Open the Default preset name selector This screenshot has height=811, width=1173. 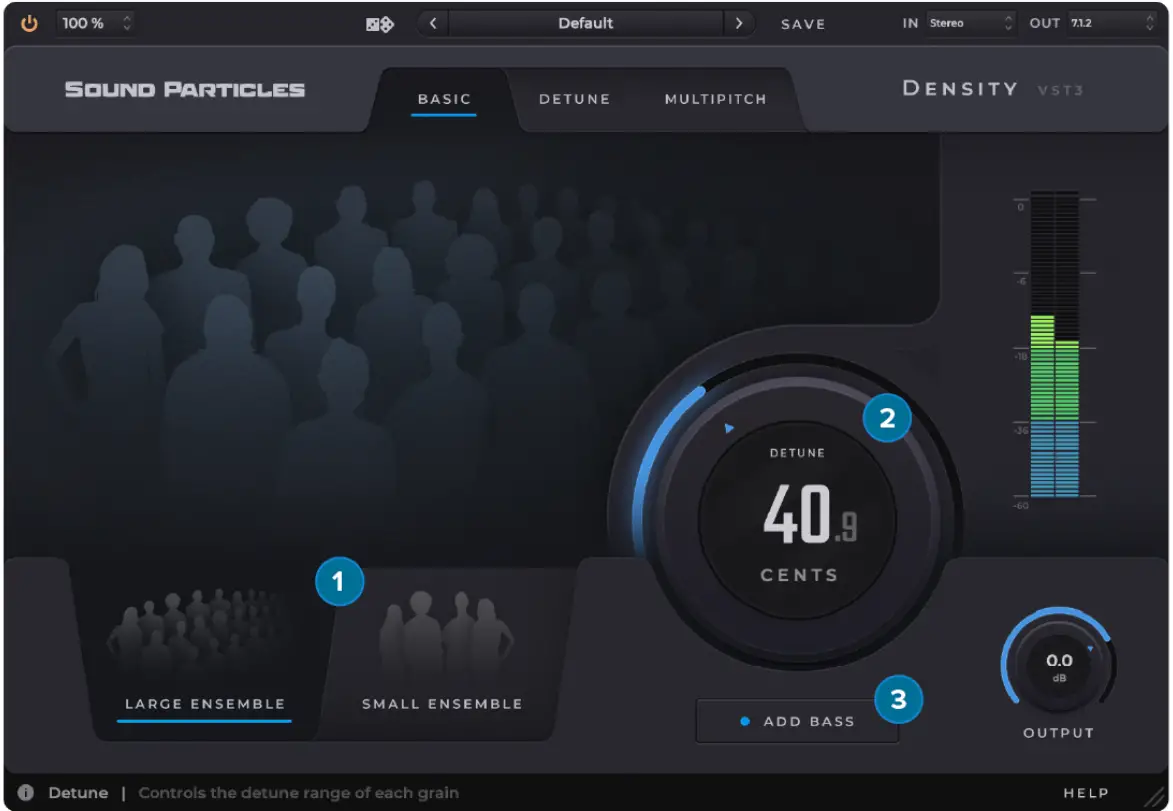click(586, 23)
